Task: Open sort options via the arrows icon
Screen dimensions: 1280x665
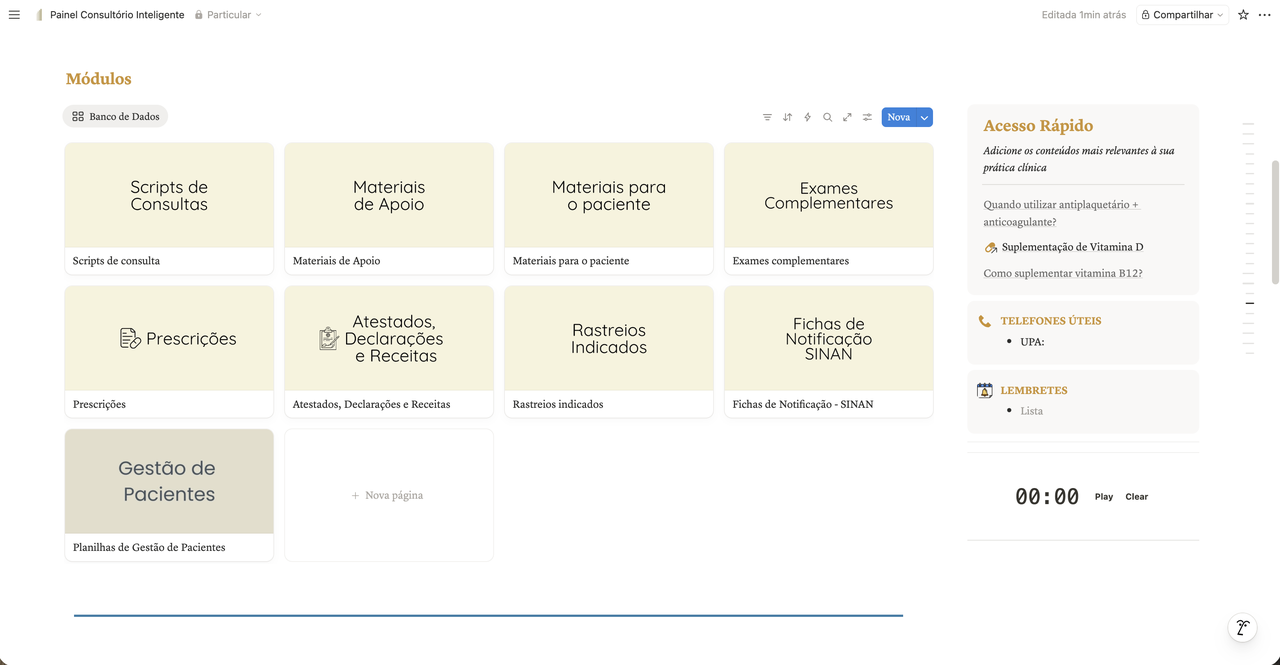Action: click(x=787, y=117)
